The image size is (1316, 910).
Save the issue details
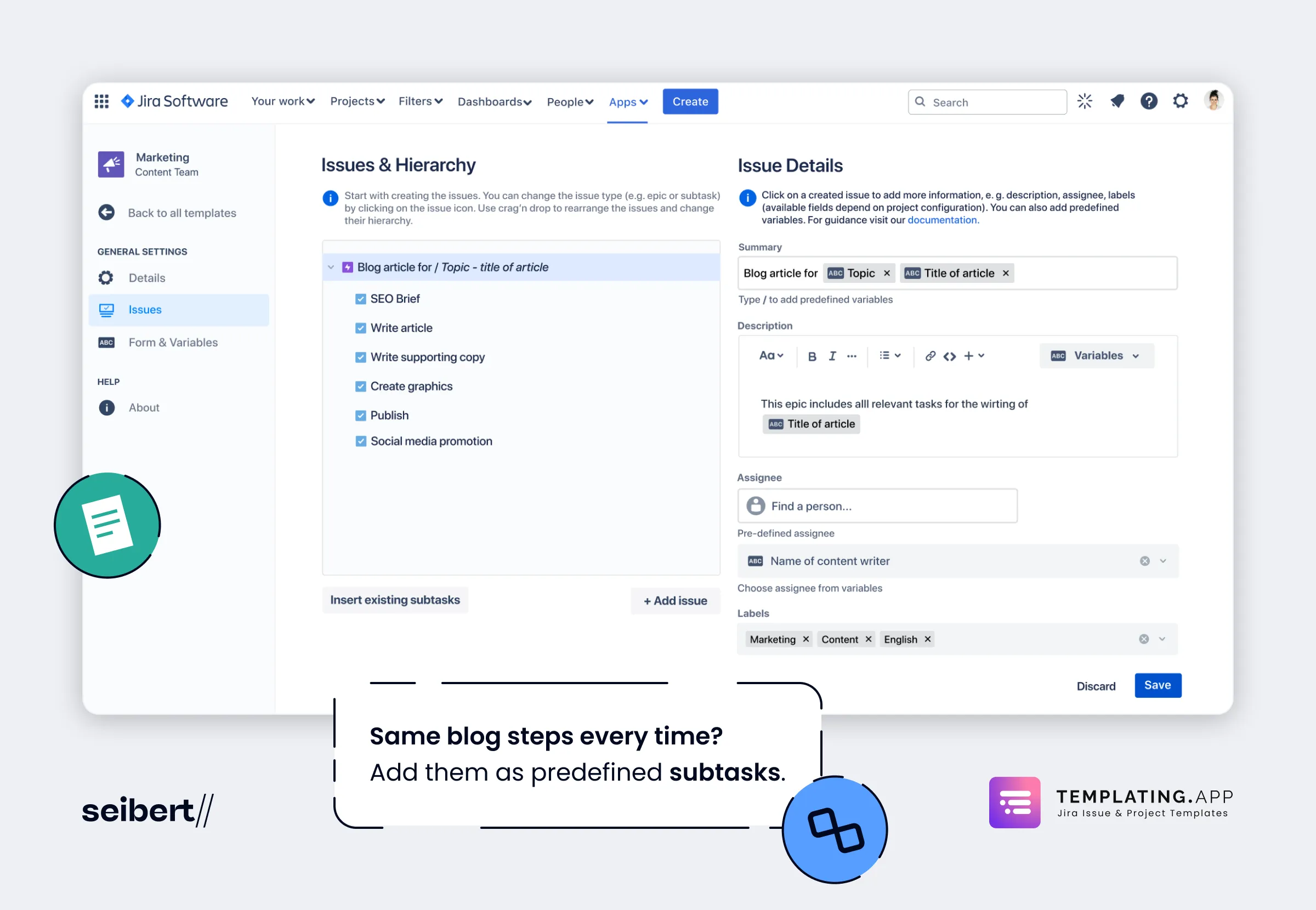point(1158,685)
